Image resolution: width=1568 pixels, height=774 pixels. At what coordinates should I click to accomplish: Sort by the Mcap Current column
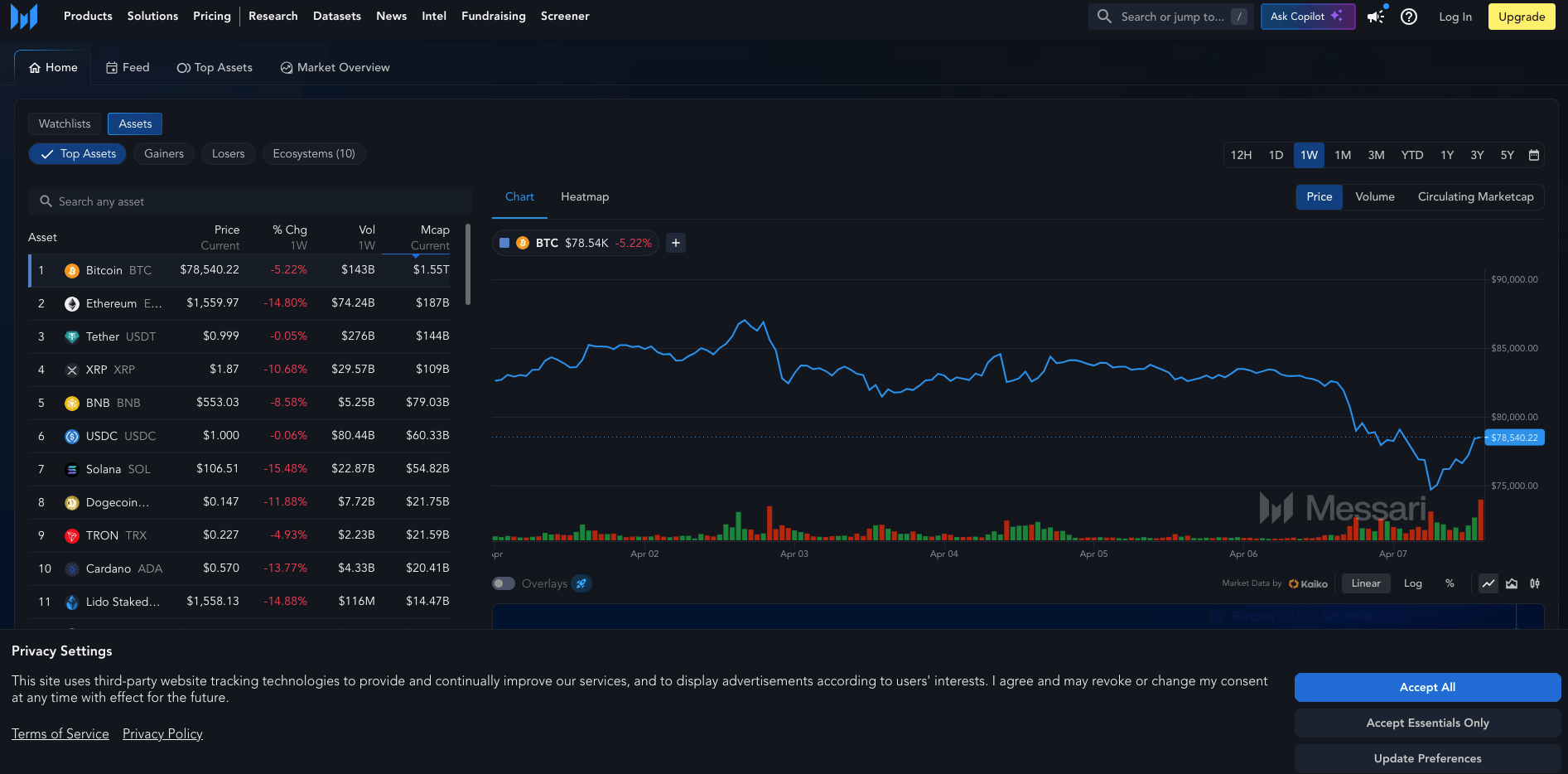431,238
